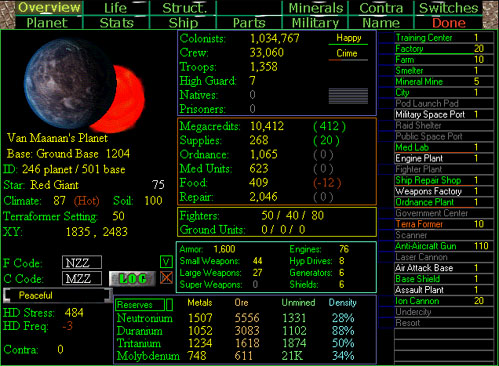The image size is (499, 366).
Task: Click the Done button
Action: (448, 23)
